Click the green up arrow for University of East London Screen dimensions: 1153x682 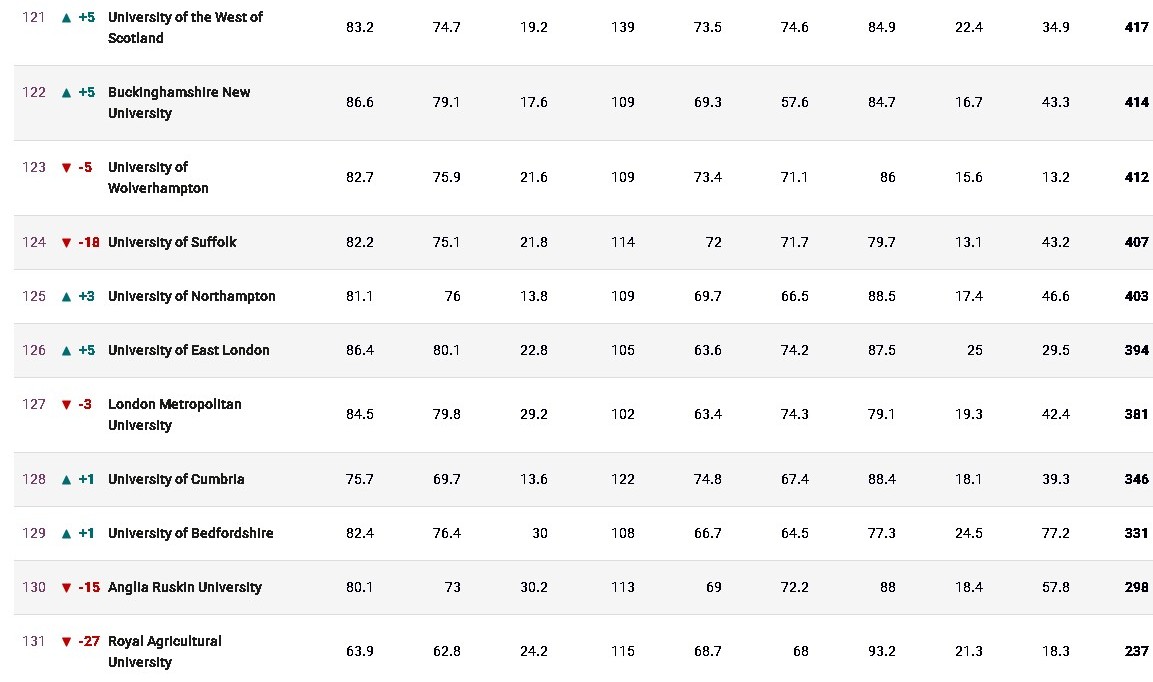point(66,351)
